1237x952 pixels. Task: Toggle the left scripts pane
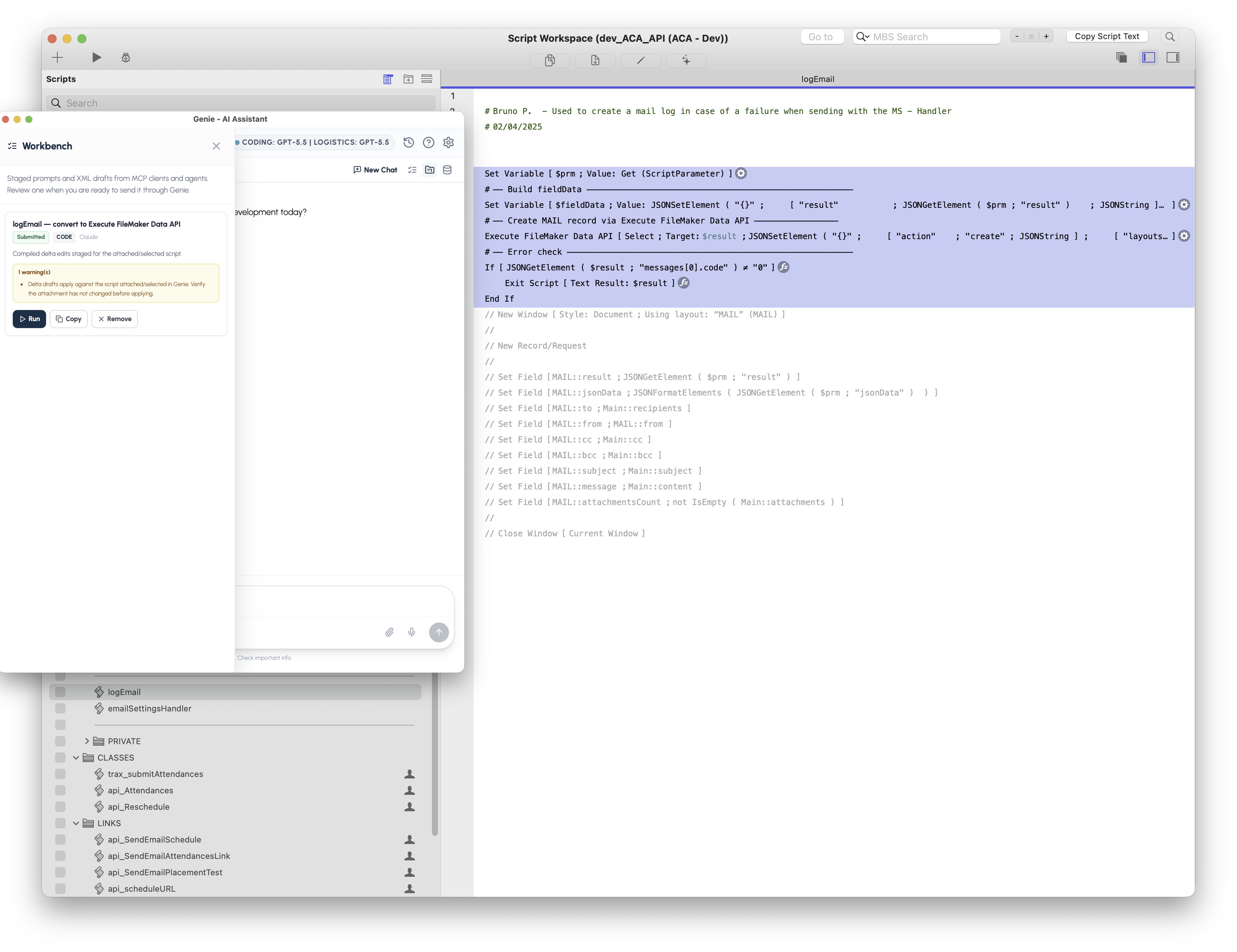pyautogui.click(x=1149, y=57)
